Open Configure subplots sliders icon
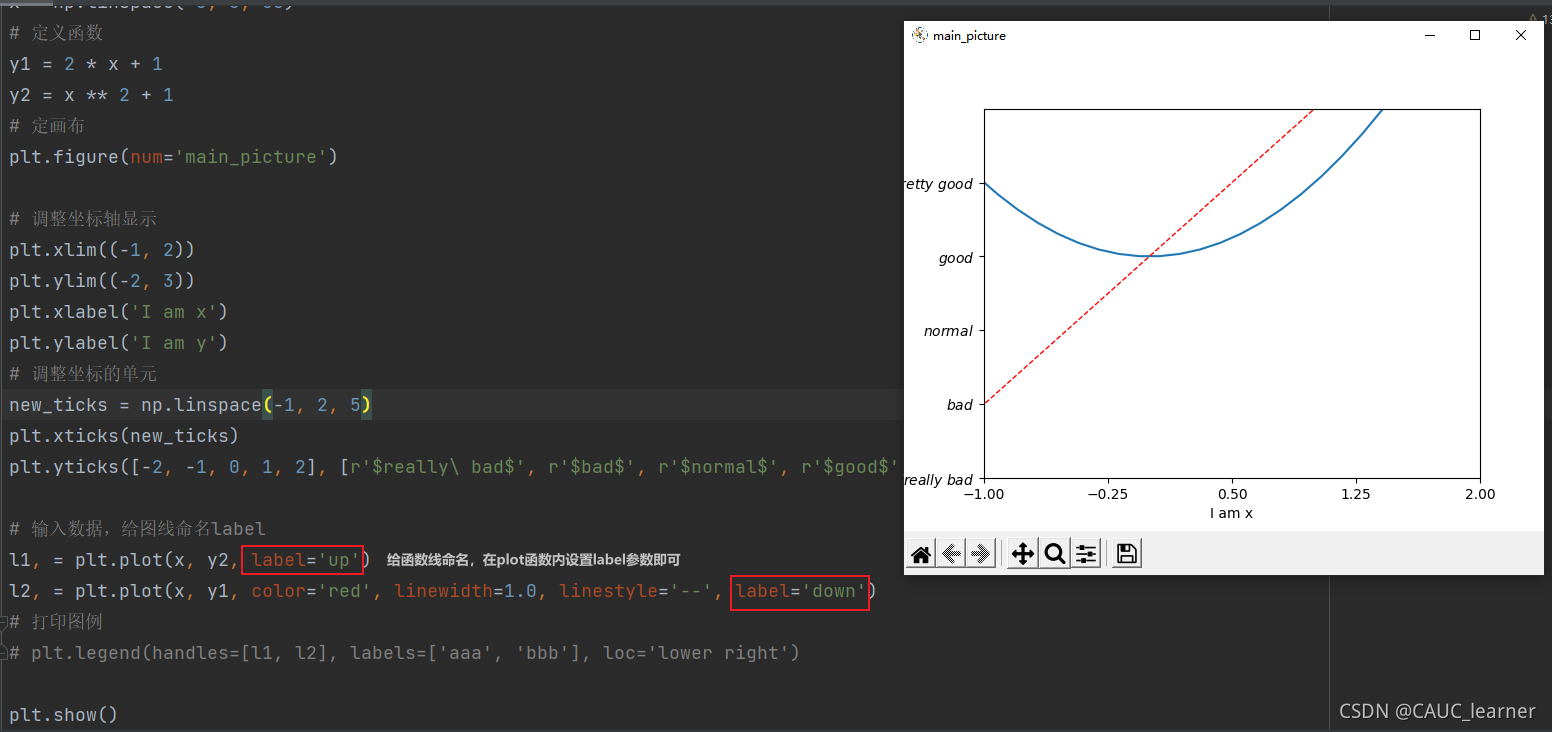 (1086, 553)
